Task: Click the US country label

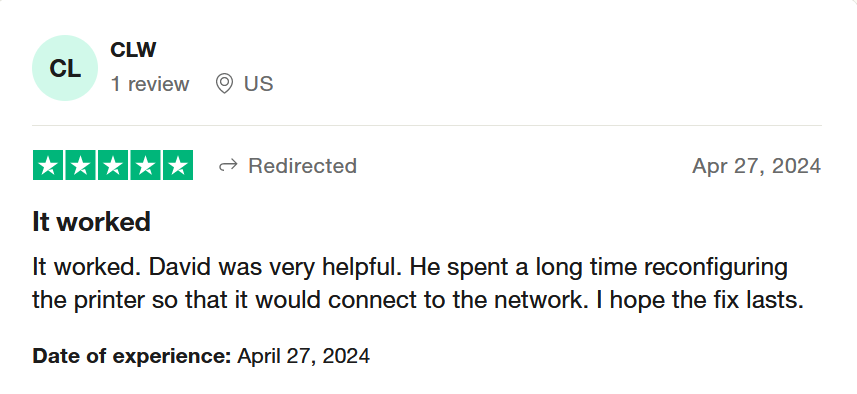Action: (x=259, y=84)
